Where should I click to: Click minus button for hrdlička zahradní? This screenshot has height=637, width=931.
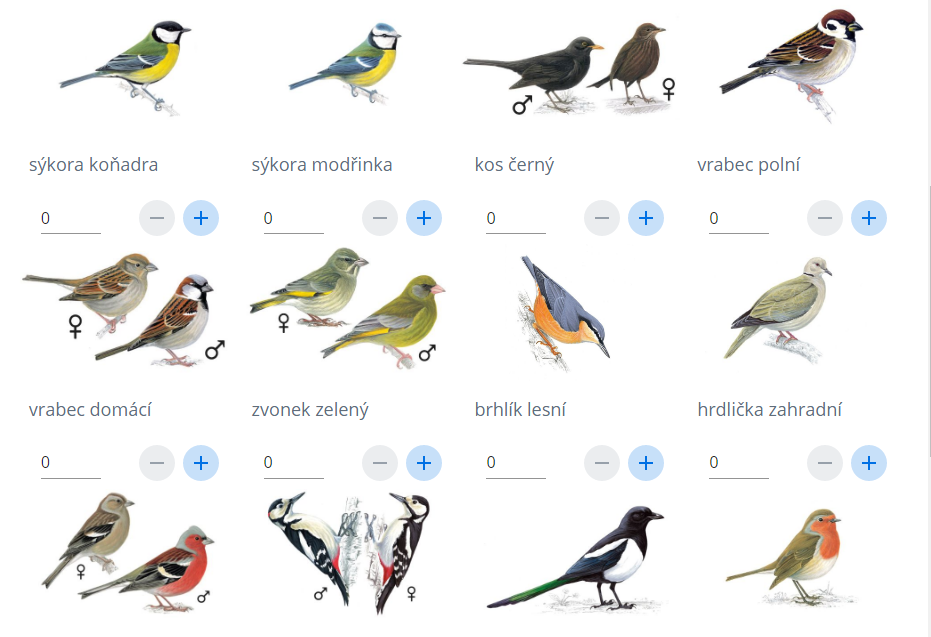(825, 462)
